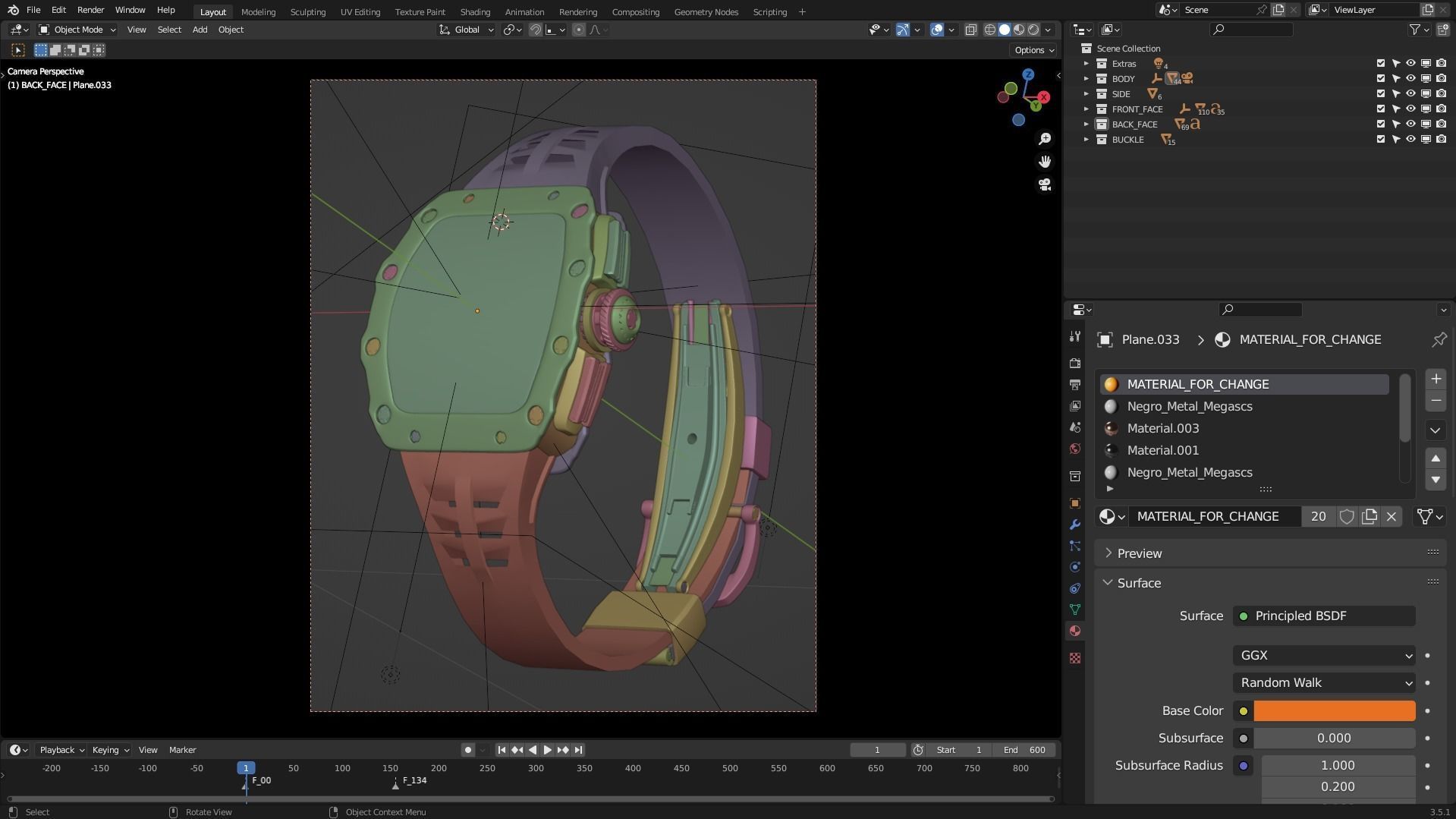Open the Output properties tab
Image resolution: width=1456 pixels, height=819 pixels.
[1074, 385]
